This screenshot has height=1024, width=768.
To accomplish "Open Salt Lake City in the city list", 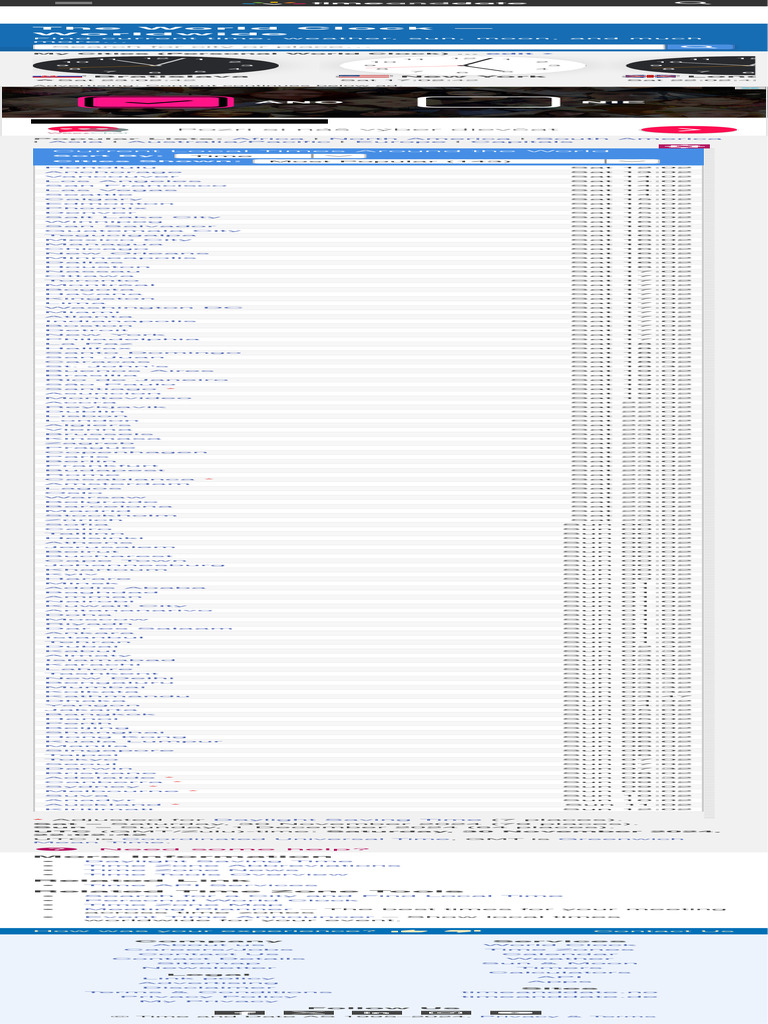I will (133, 217).
